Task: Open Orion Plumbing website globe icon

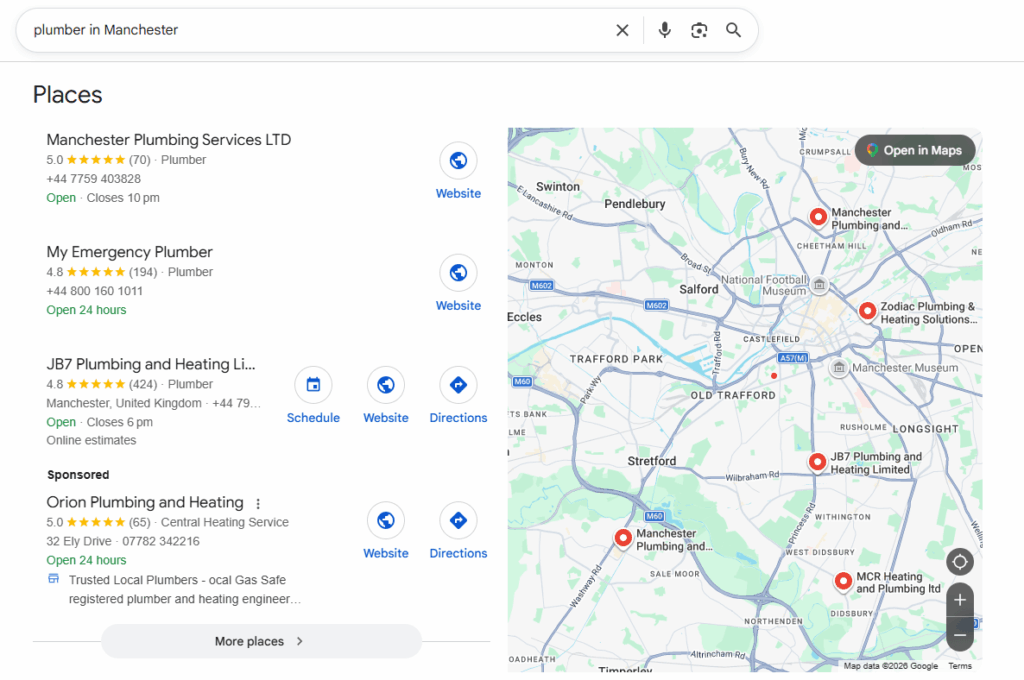Action: (x=386, y=521)
